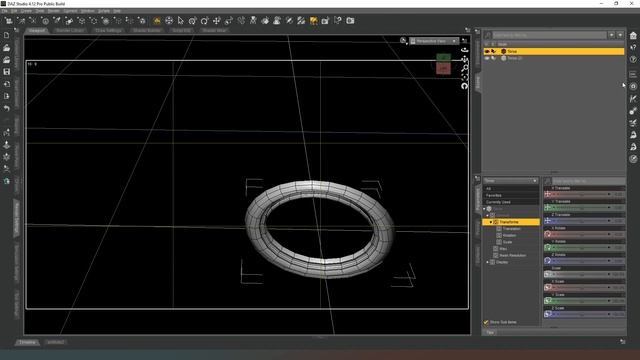Click the Y Rotate green slider icon
This screenshot has height=360, width=640.
tap(548, 247)
